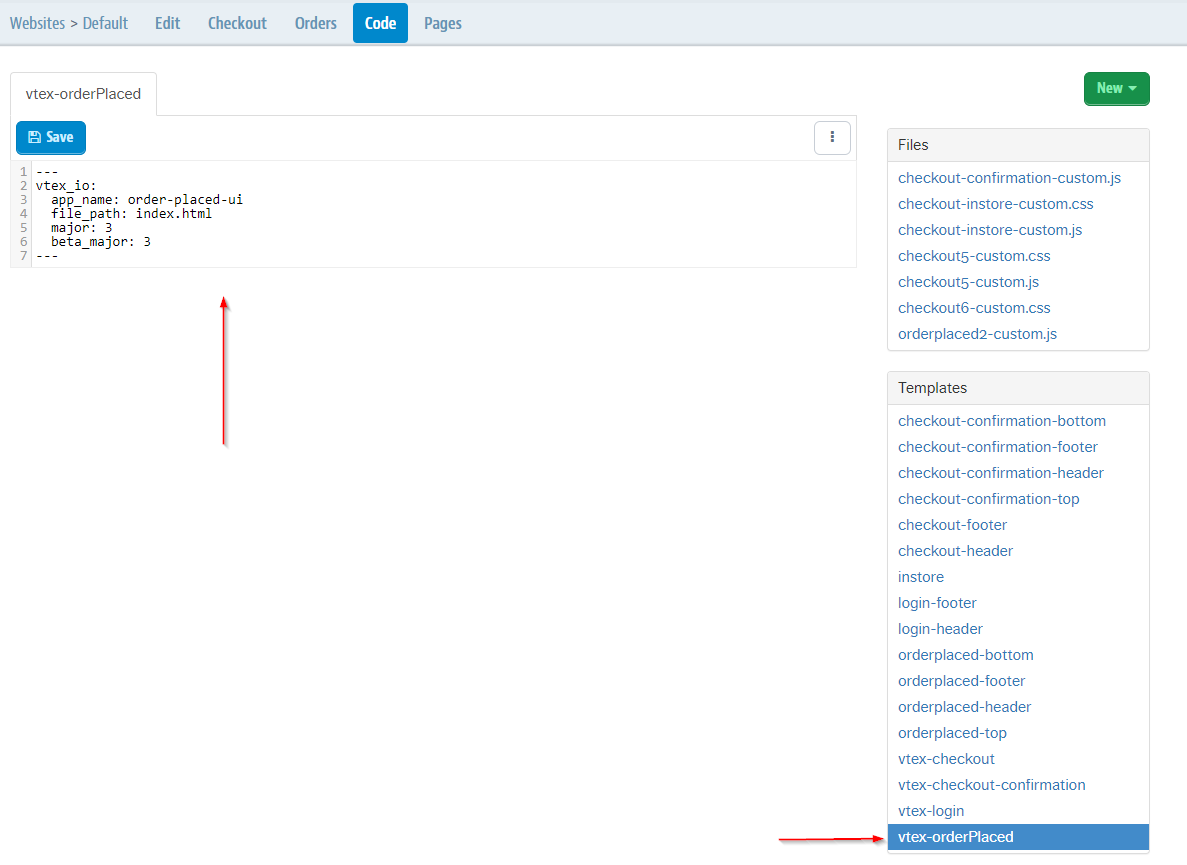The width and height of the screenshot is (1187, 865).
Task: Open orderplaced2-custom.js file
Action: pyautogui.click(x=977, y=334)
